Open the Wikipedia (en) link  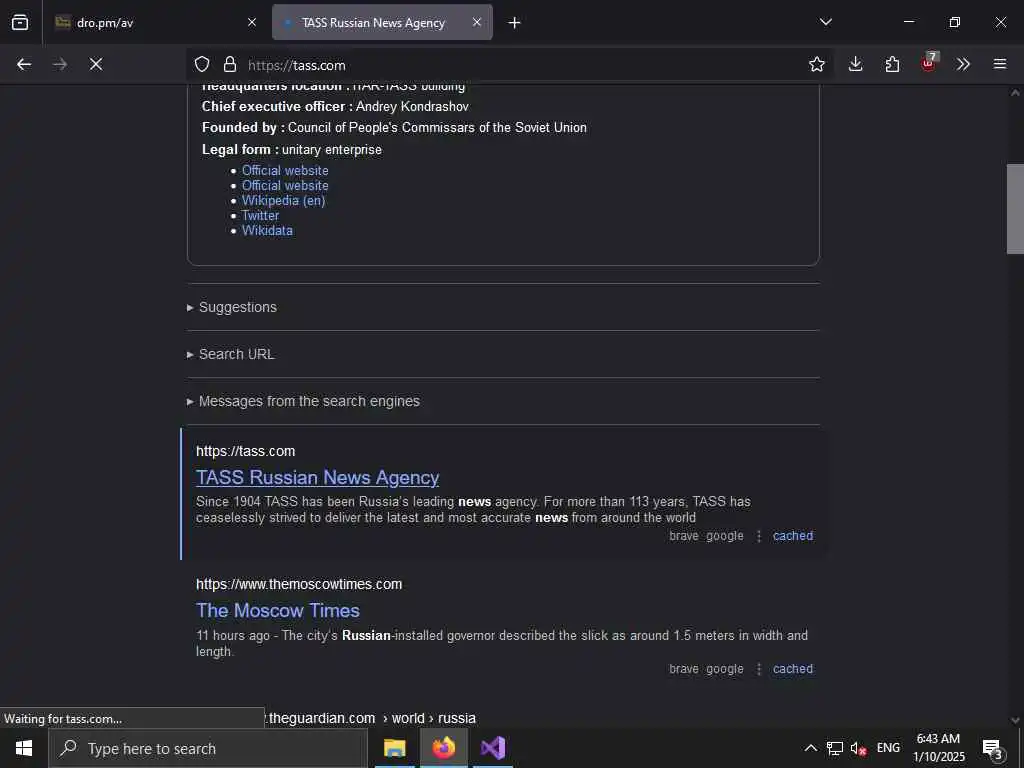coord(283,200)
